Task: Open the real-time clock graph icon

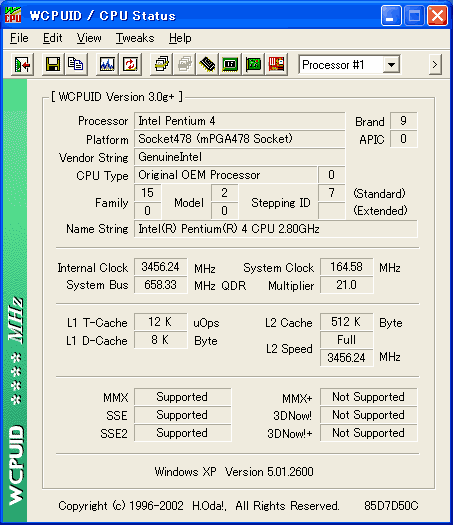Action: click(107, 64)
